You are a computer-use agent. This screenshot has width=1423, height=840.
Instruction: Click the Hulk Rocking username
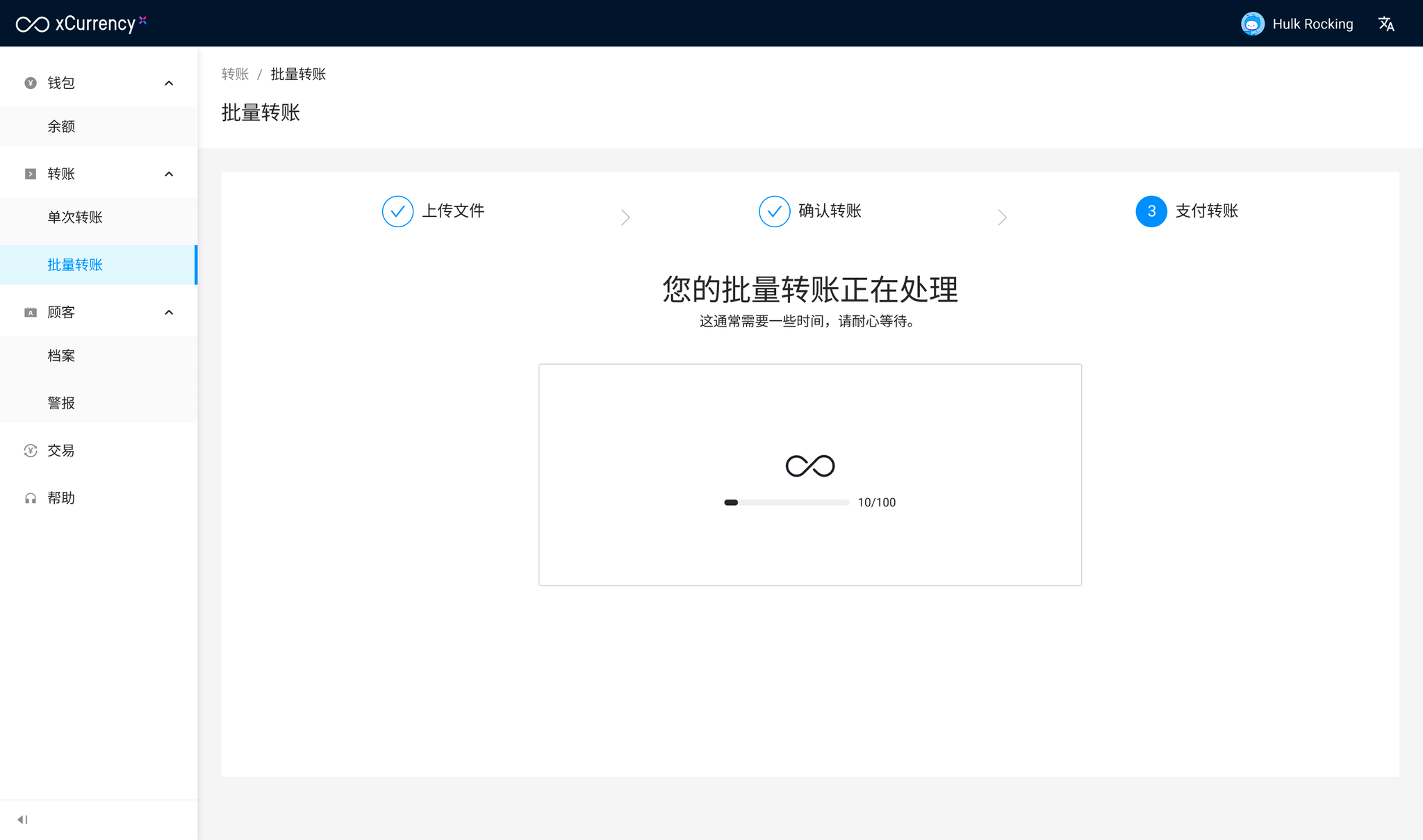(x=1313, y=24)
